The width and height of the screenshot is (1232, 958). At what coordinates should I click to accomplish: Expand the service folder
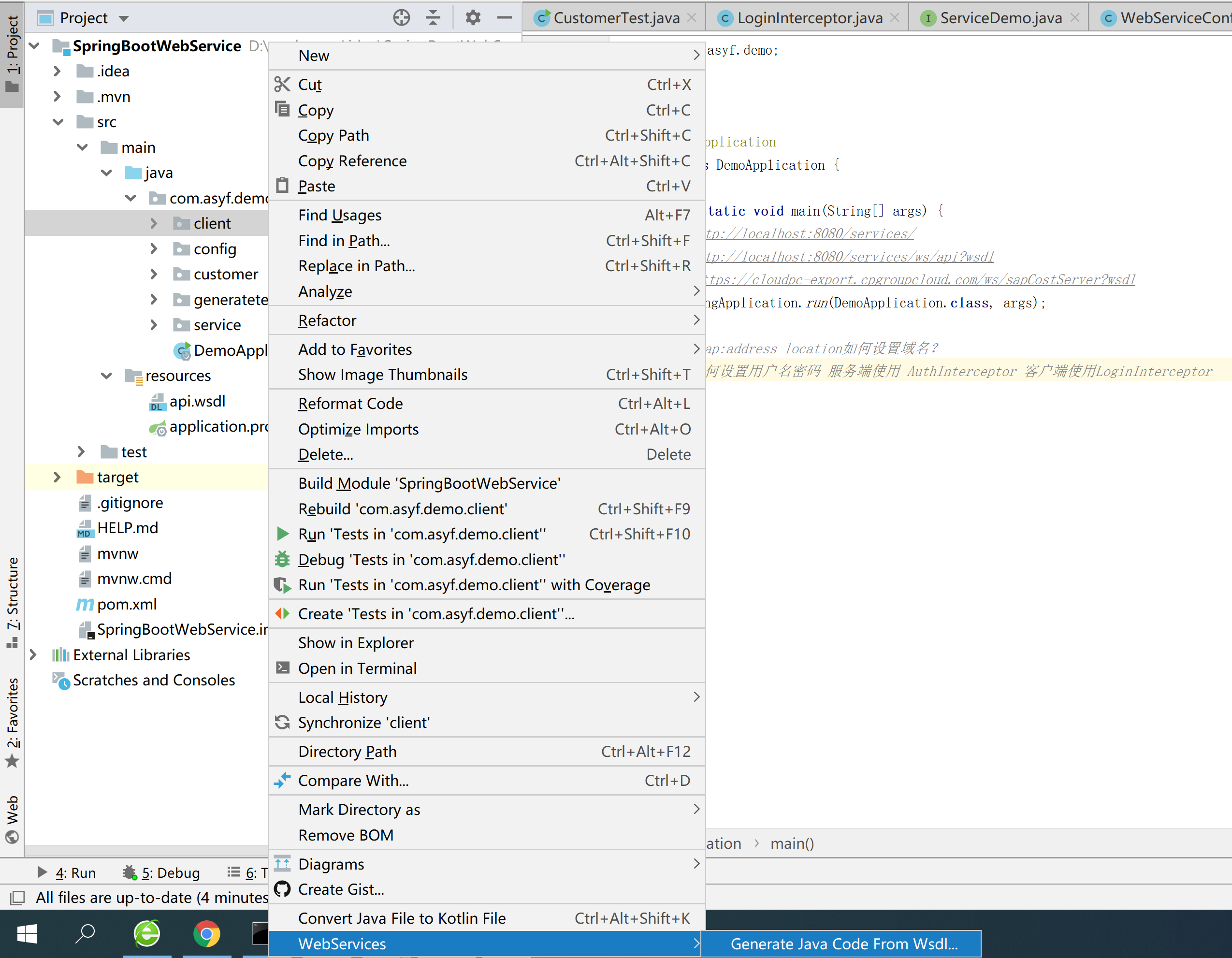coord(154,324)
